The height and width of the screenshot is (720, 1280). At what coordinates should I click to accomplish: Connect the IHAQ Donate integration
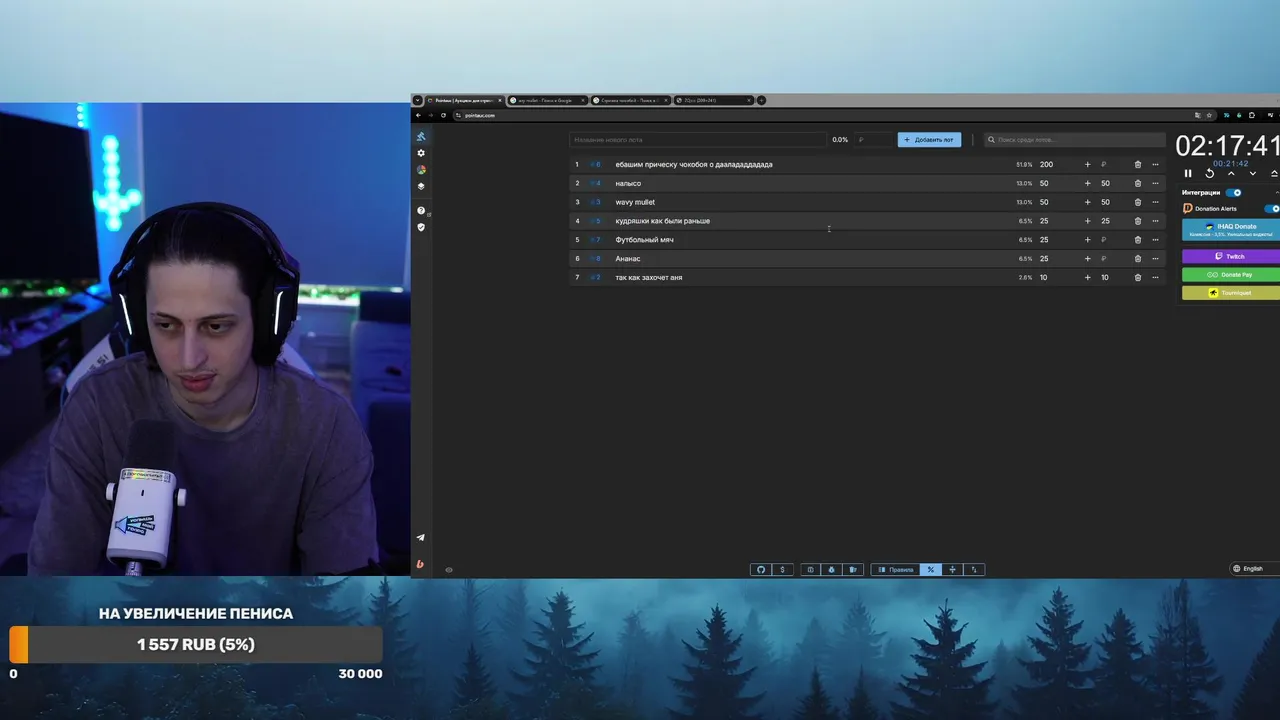click(1231, 230)
